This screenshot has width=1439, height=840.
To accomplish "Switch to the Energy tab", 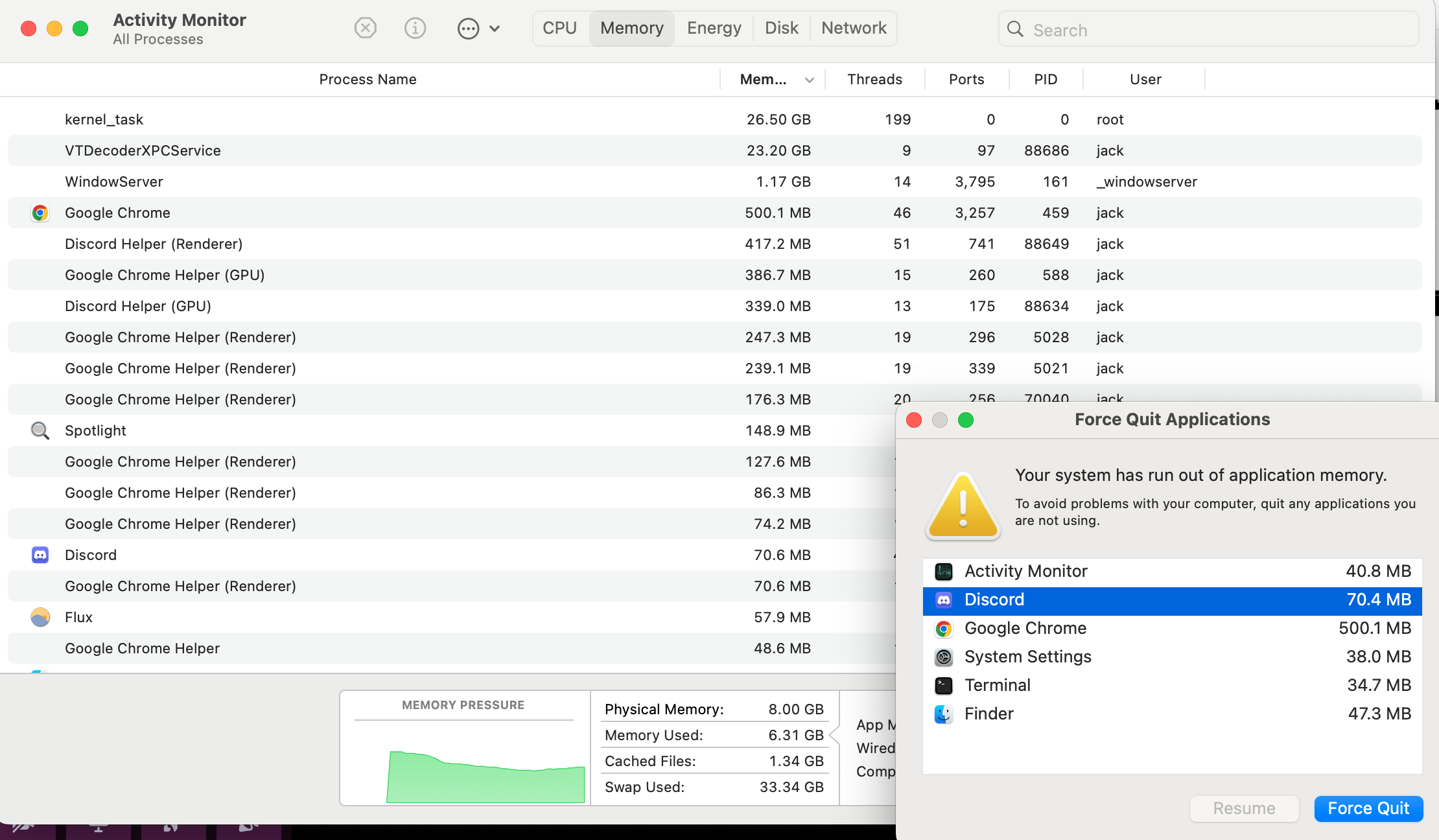I will pyautogui.click(x=714, y=28).
